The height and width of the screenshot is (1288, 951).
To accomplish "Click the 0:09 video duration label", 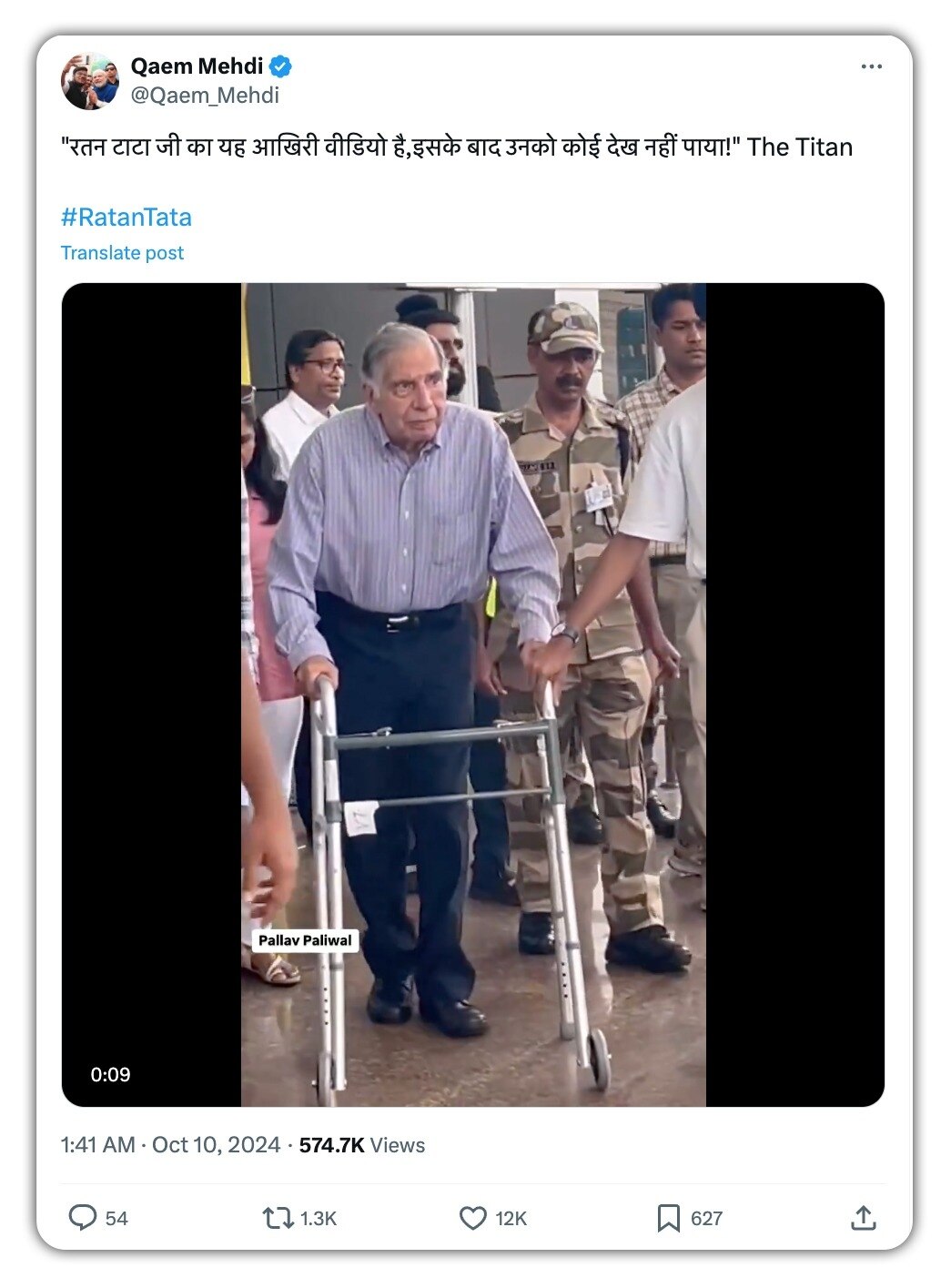I will coord(110,1075).
